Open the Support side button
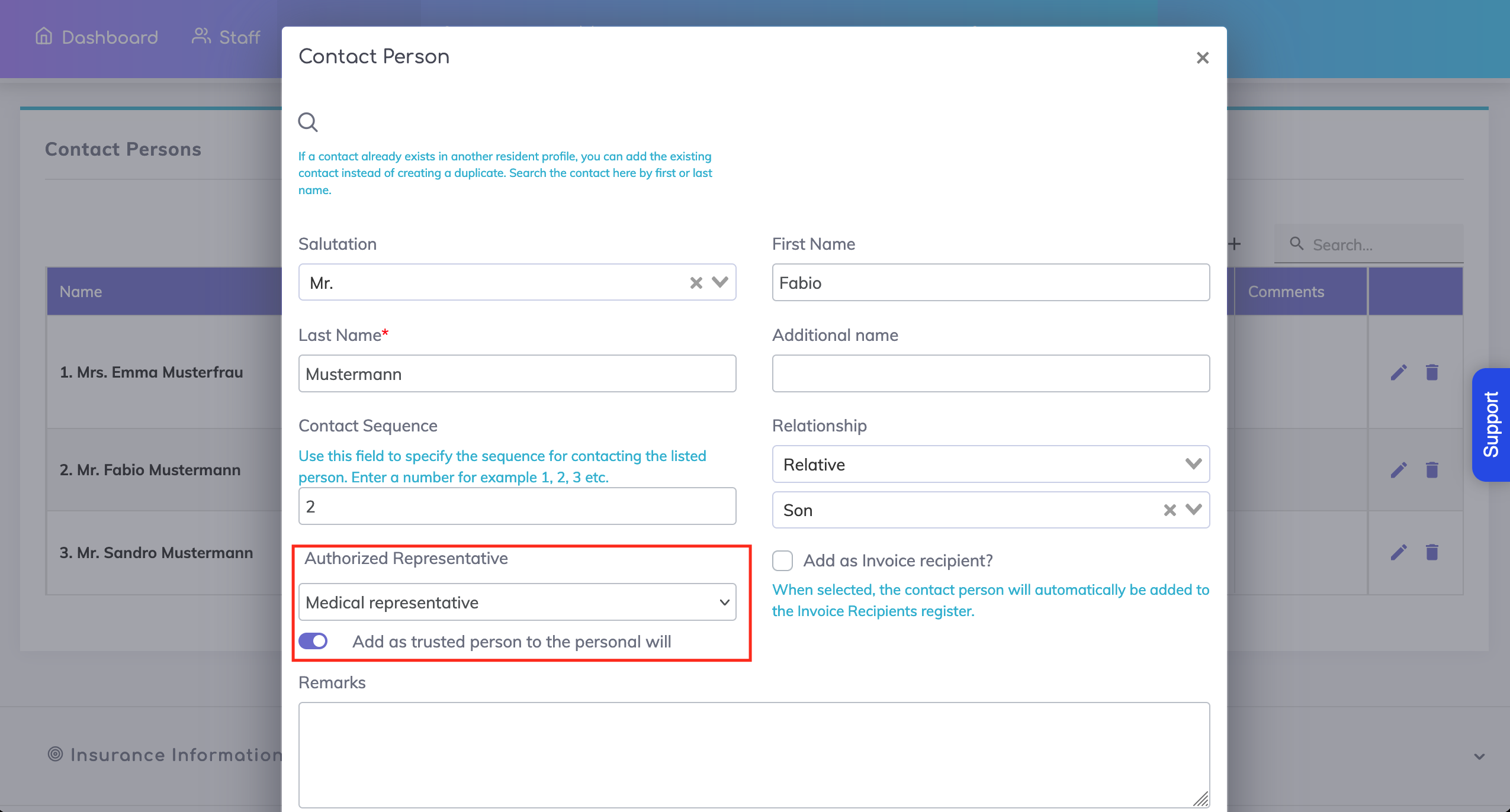 click(x=1490, y=424)
